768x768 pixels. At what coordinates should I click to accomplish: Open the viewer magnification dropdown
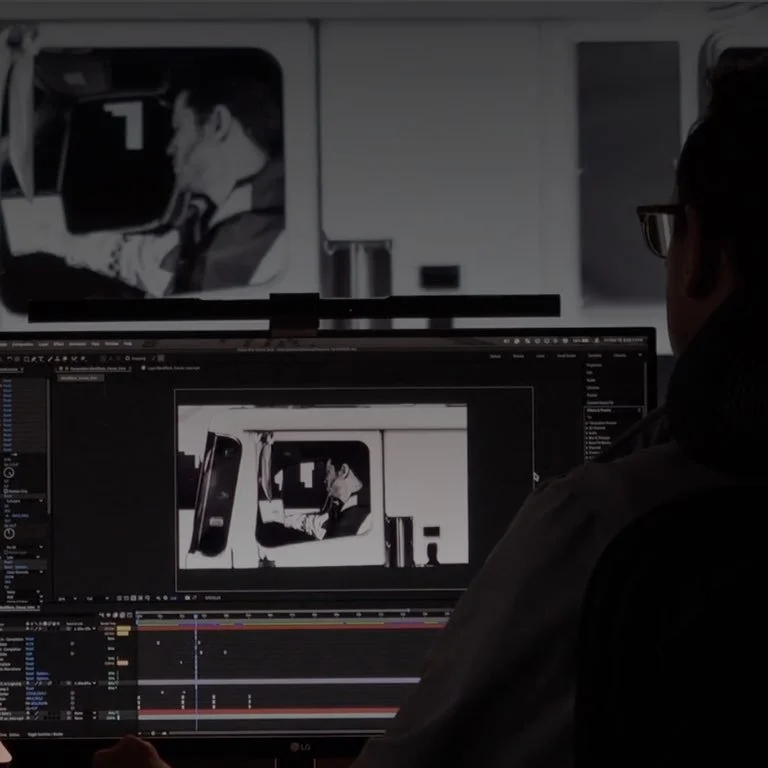click(x=68, y=599)
